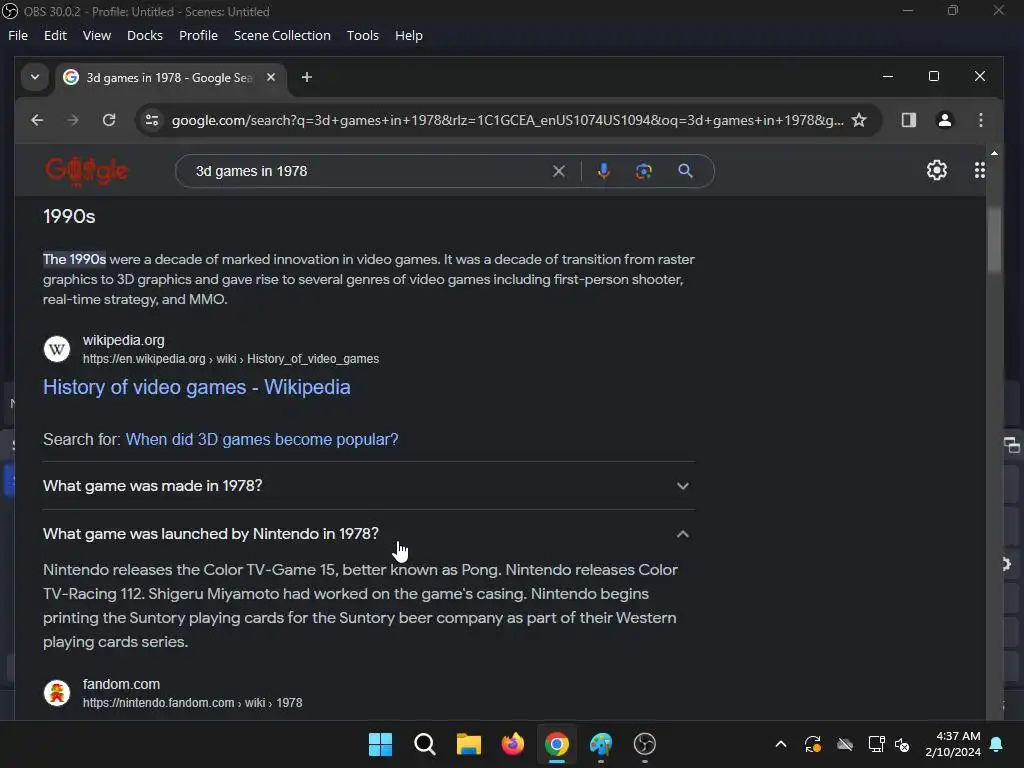
Task: Open 'History of video games - Wikipedia' link
Action: point(197,387)
